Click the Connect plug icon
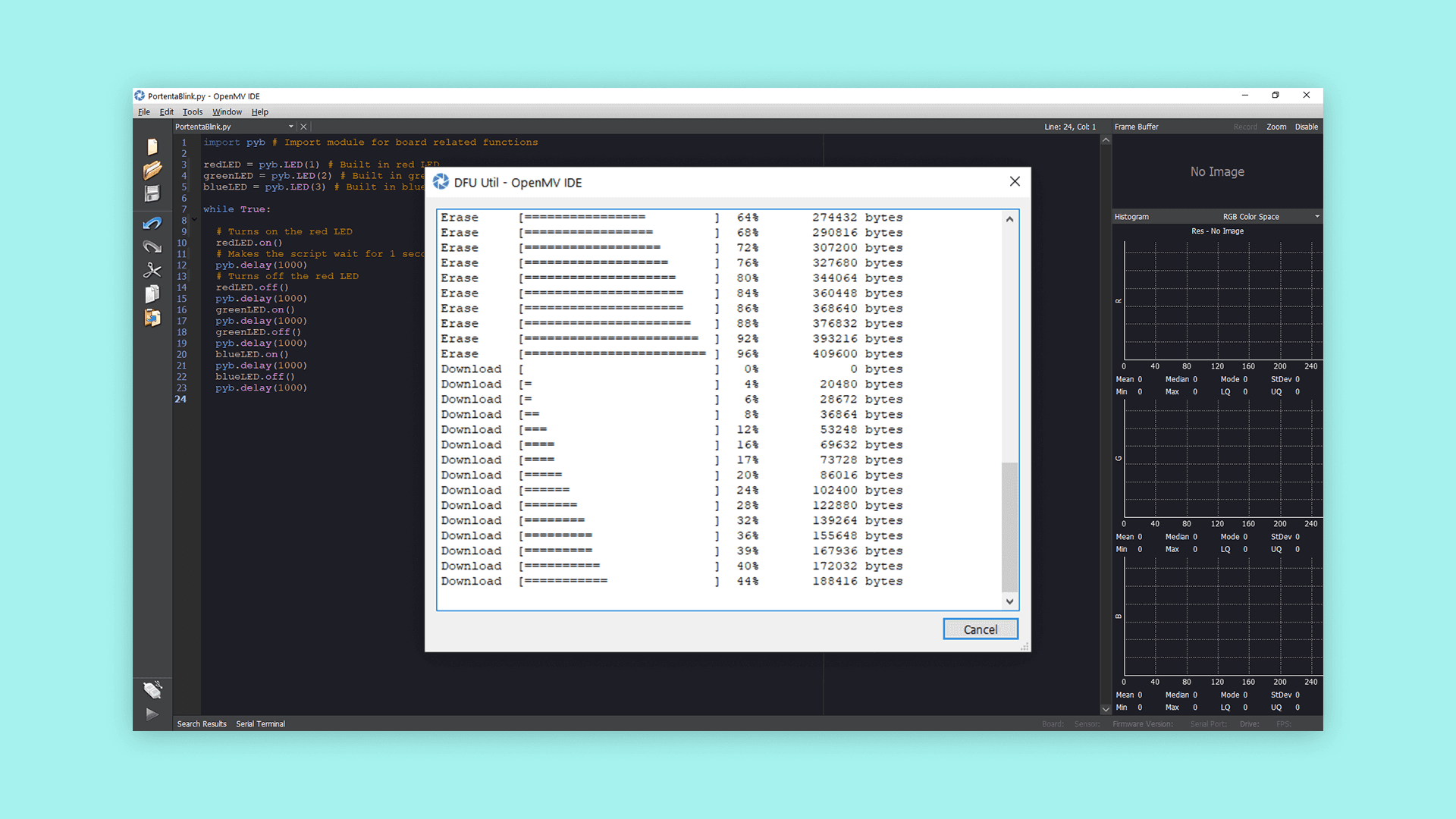This screenshot has height=819, width=1456. [152, 690]
